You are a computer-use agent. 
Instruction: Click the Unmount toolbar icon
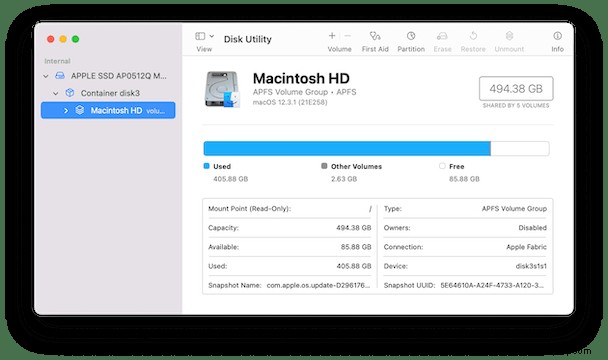coord(509,36)
